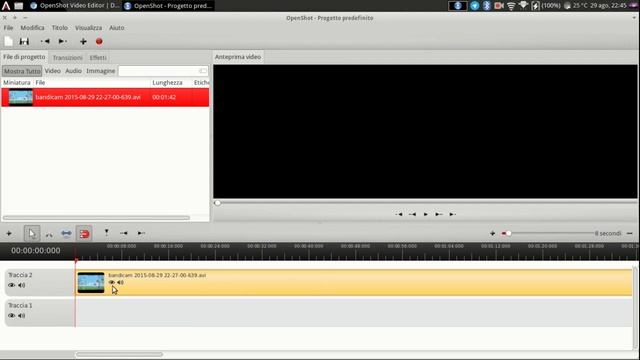Clear the search field using its icon
Image resolution: width=640 pixels, height=360 pixels.
(x=203, y=71)
